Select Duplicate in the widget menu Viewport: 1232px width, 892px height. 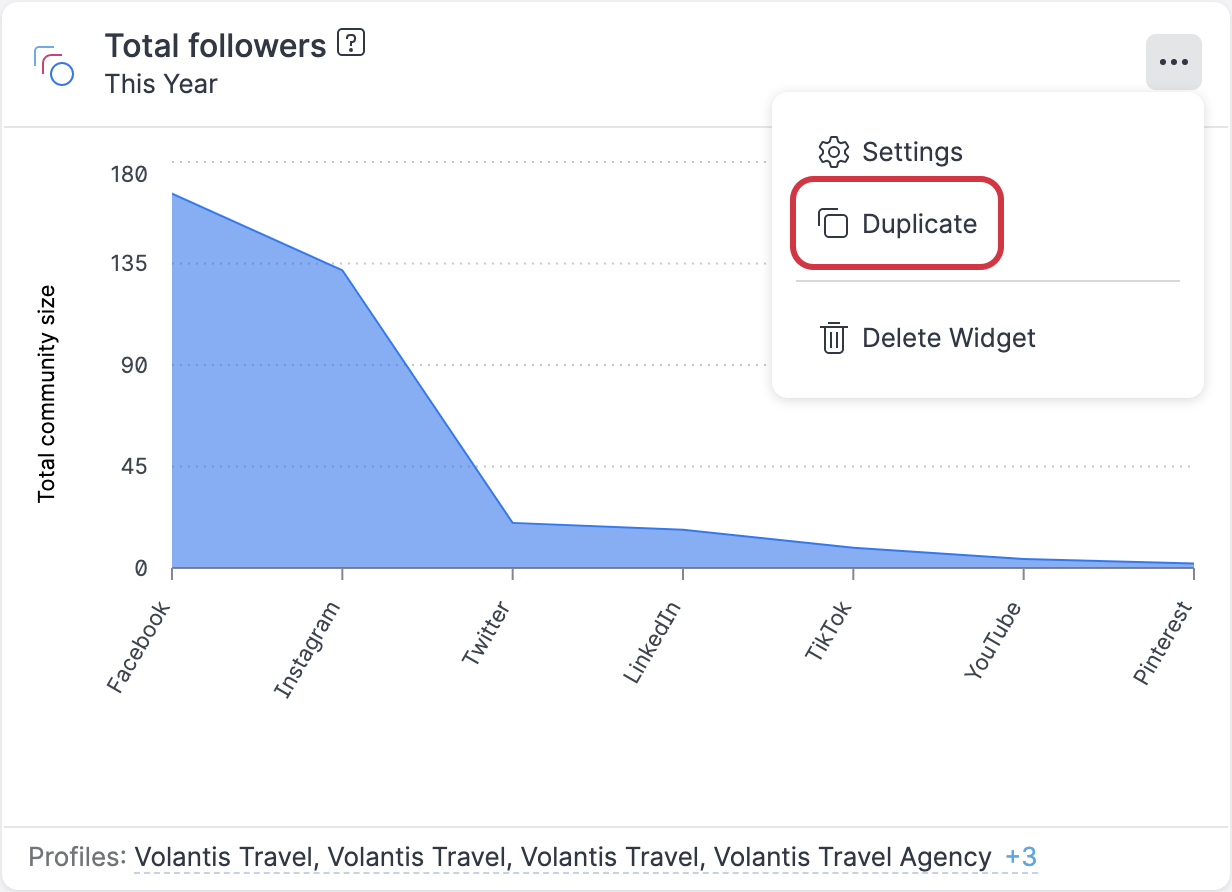pos(919,224)
